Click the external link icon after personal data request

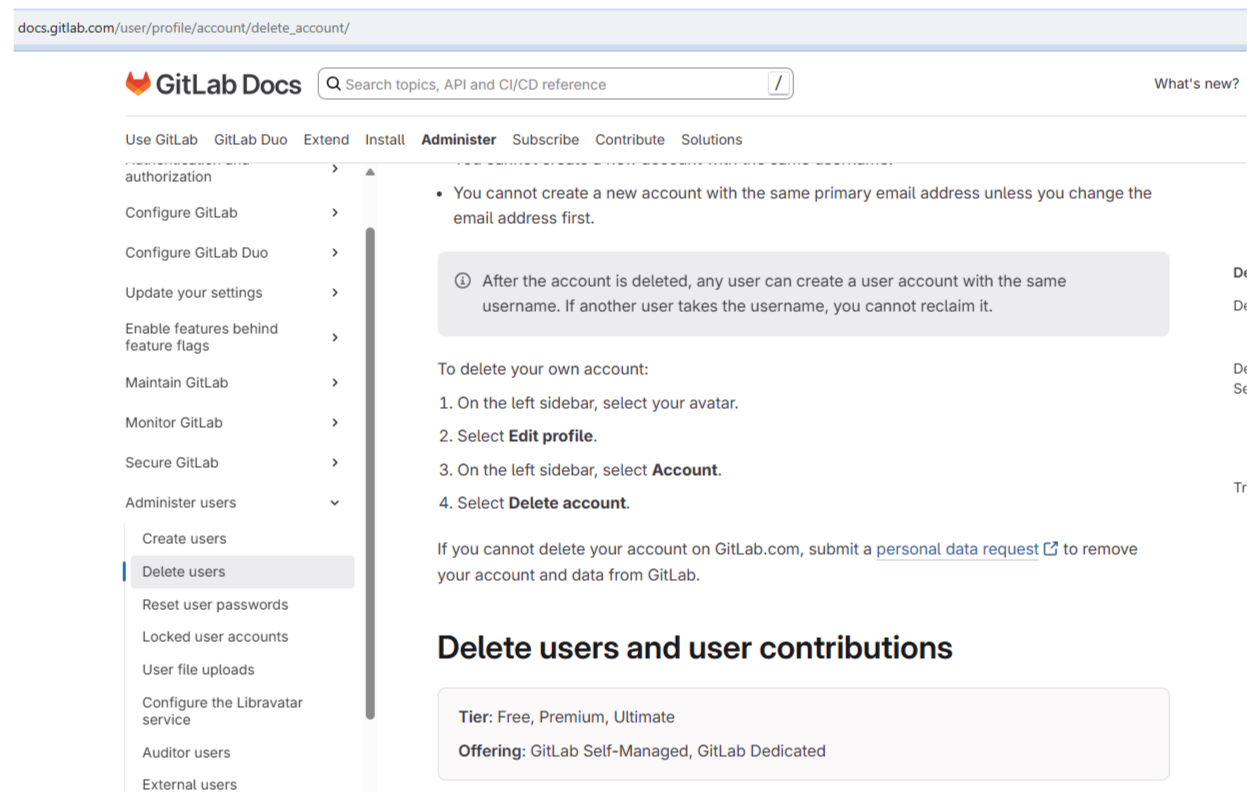pos(1051,549)
